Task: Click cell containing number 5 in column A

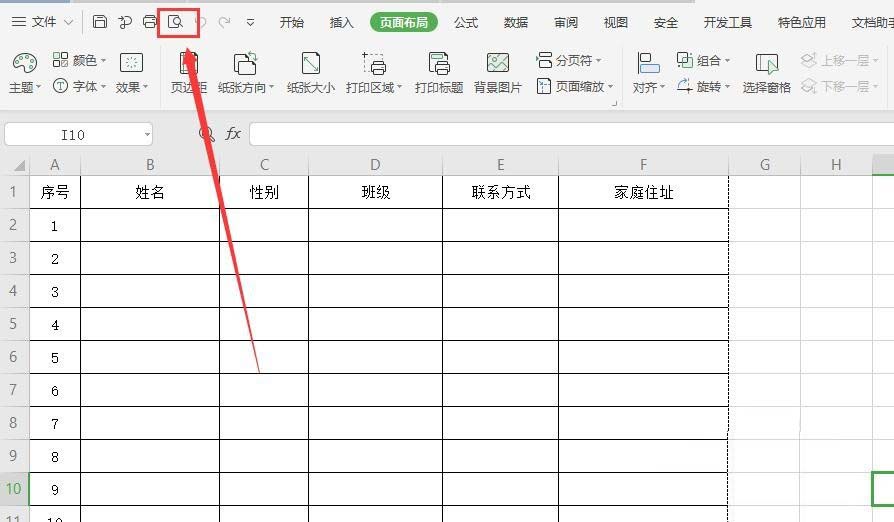Action: 55,358
